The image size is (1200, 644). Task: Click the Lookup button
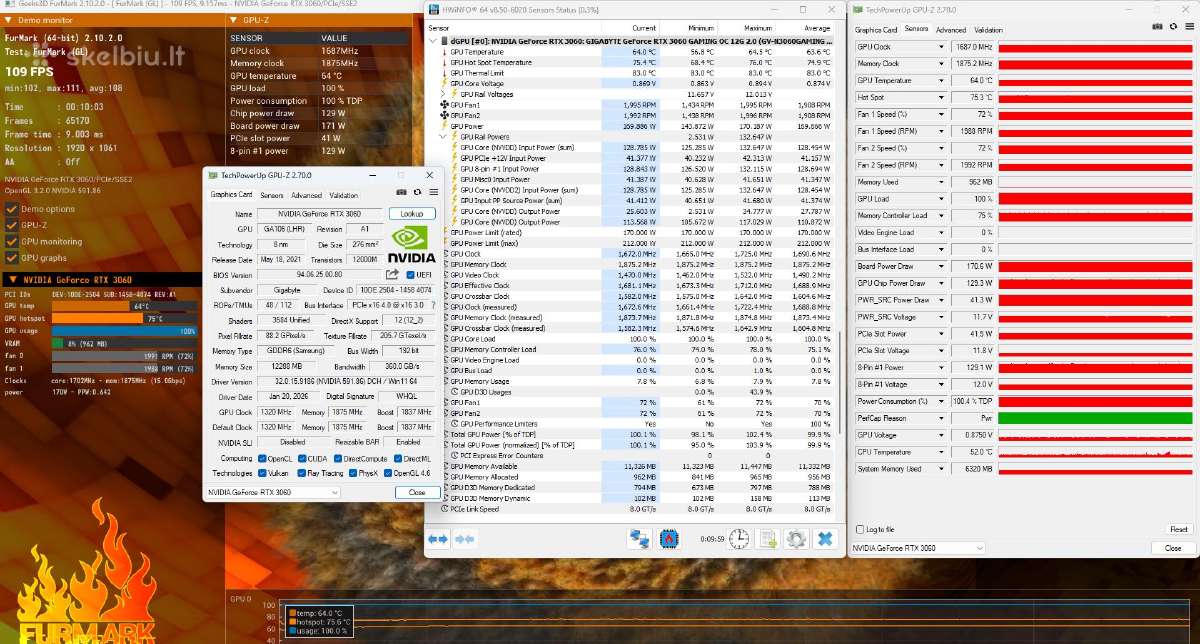412,214
